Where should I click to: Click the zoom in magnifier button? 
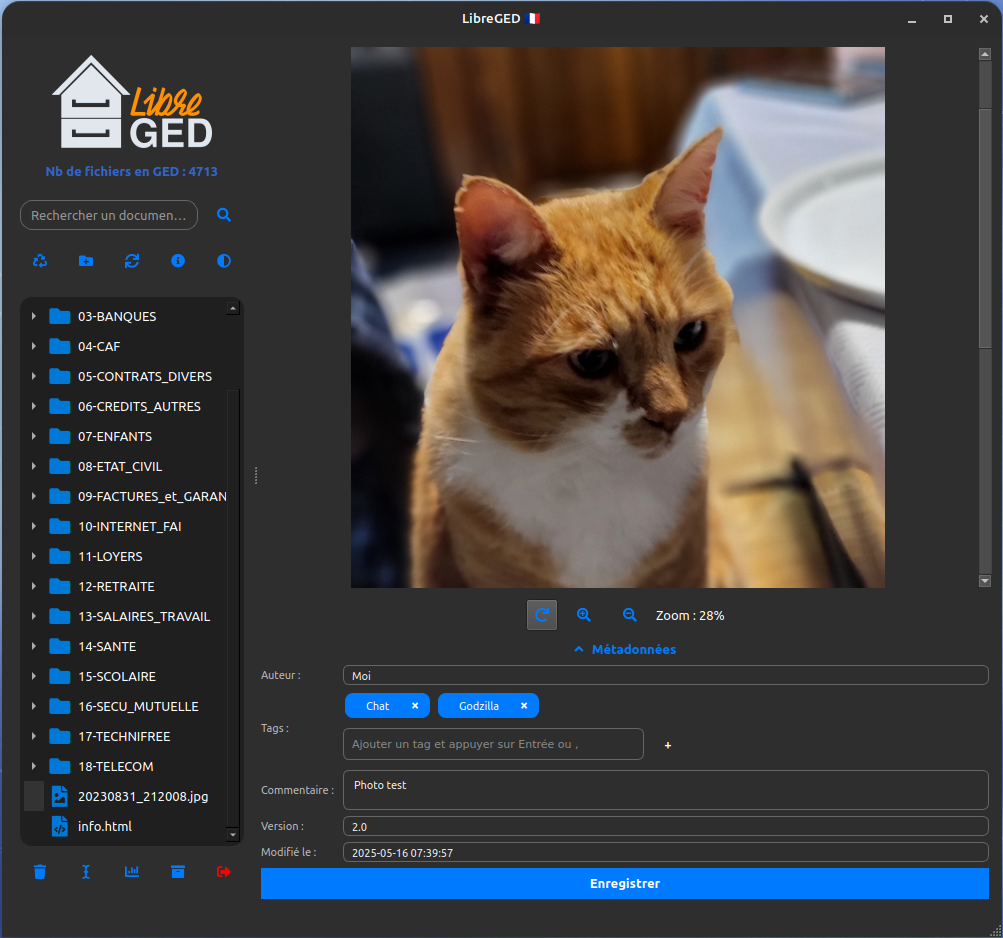click(x=584, y=616)
